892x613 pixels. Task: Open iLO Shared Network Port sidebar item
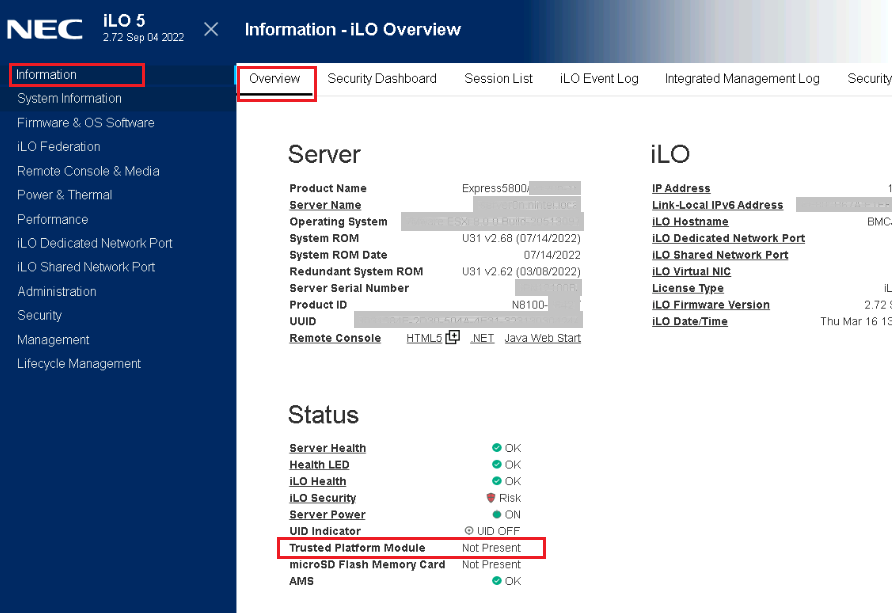click(x=86, y=267)
